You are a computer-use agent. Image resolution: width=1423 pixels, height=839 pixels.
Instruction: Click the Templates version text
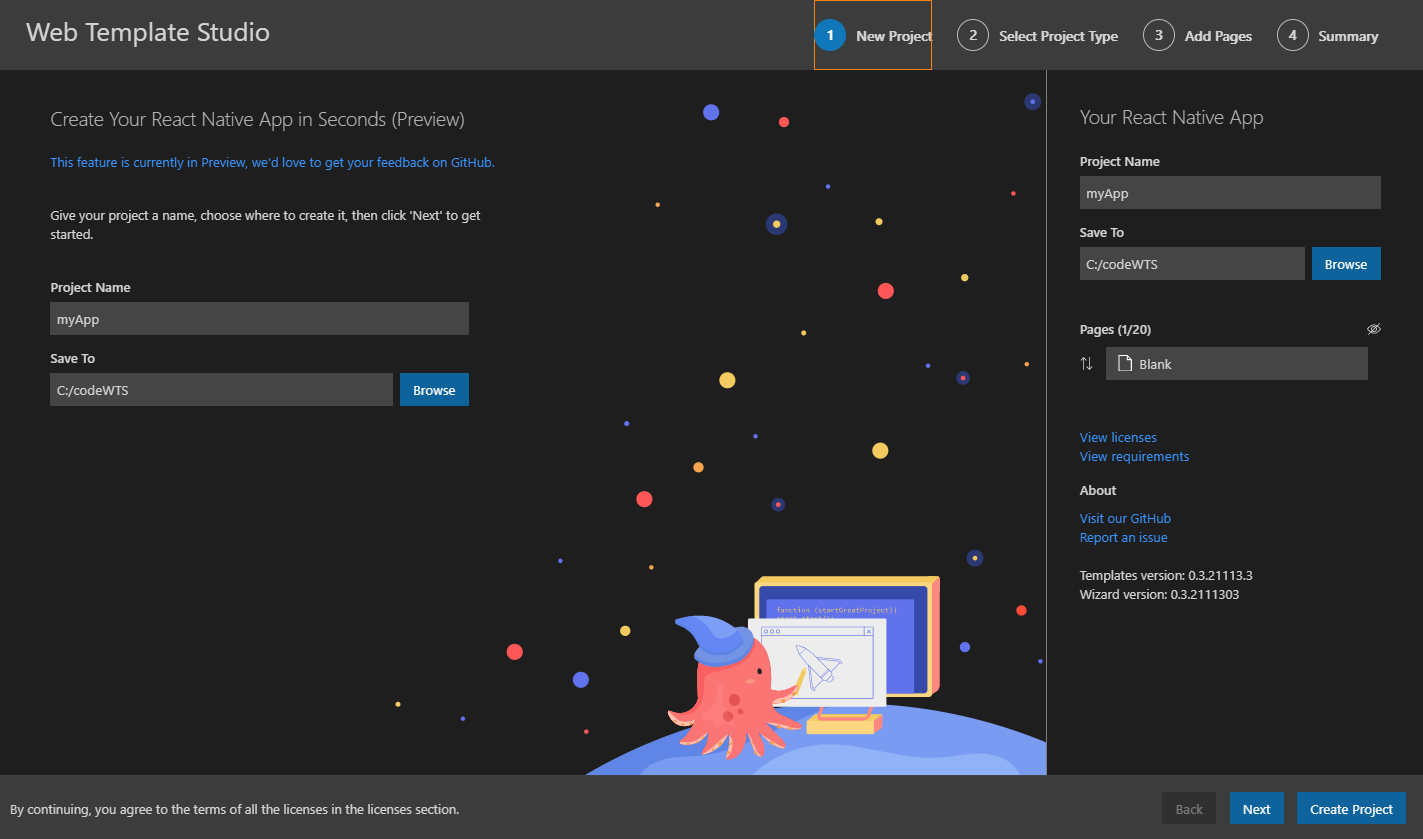(1166, 575)
